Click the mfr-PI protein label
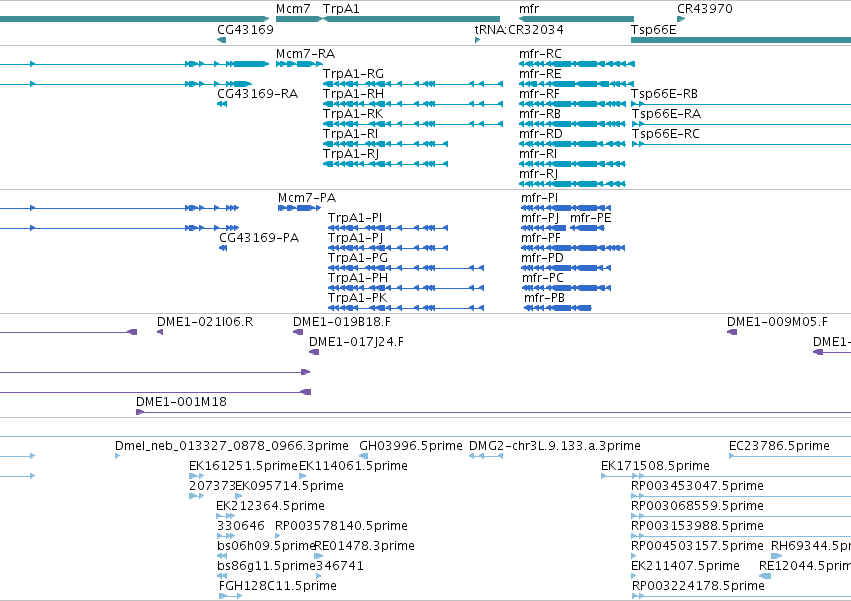 point(539,198)
